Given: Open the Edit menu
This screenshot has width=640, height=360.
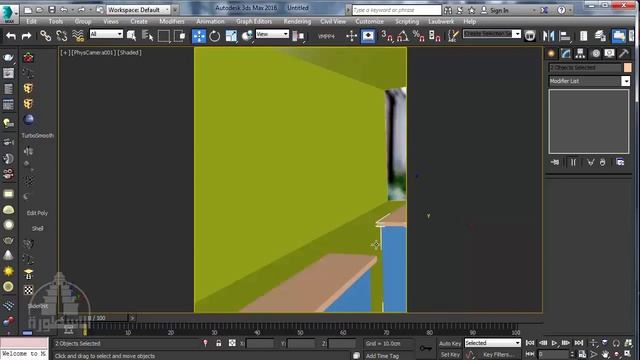Looking at the screenshot, I should point(31,21).
